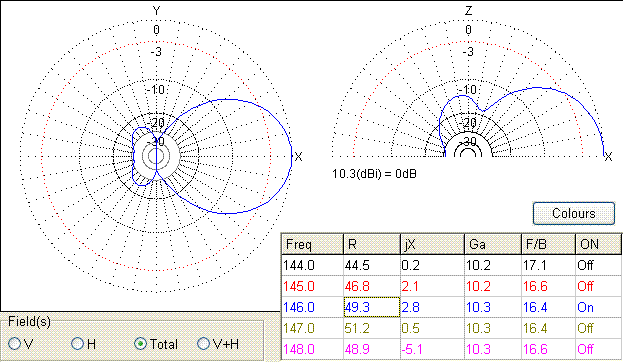Click the jX value 0.5
This screenshot has height=362, width=623.
coord(432,328)
